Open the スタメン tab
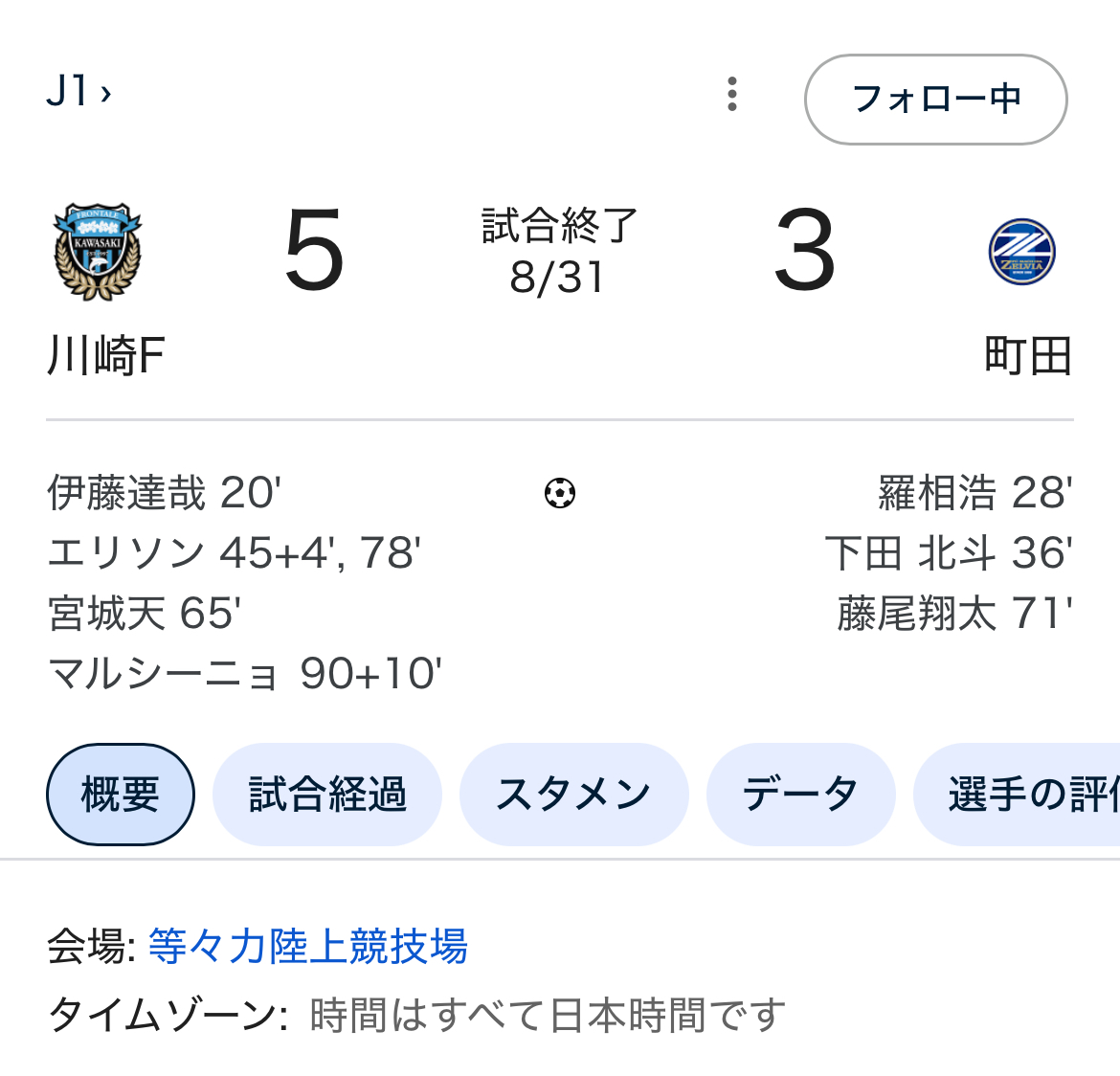 pyautogui.click(x=573, y=795)
